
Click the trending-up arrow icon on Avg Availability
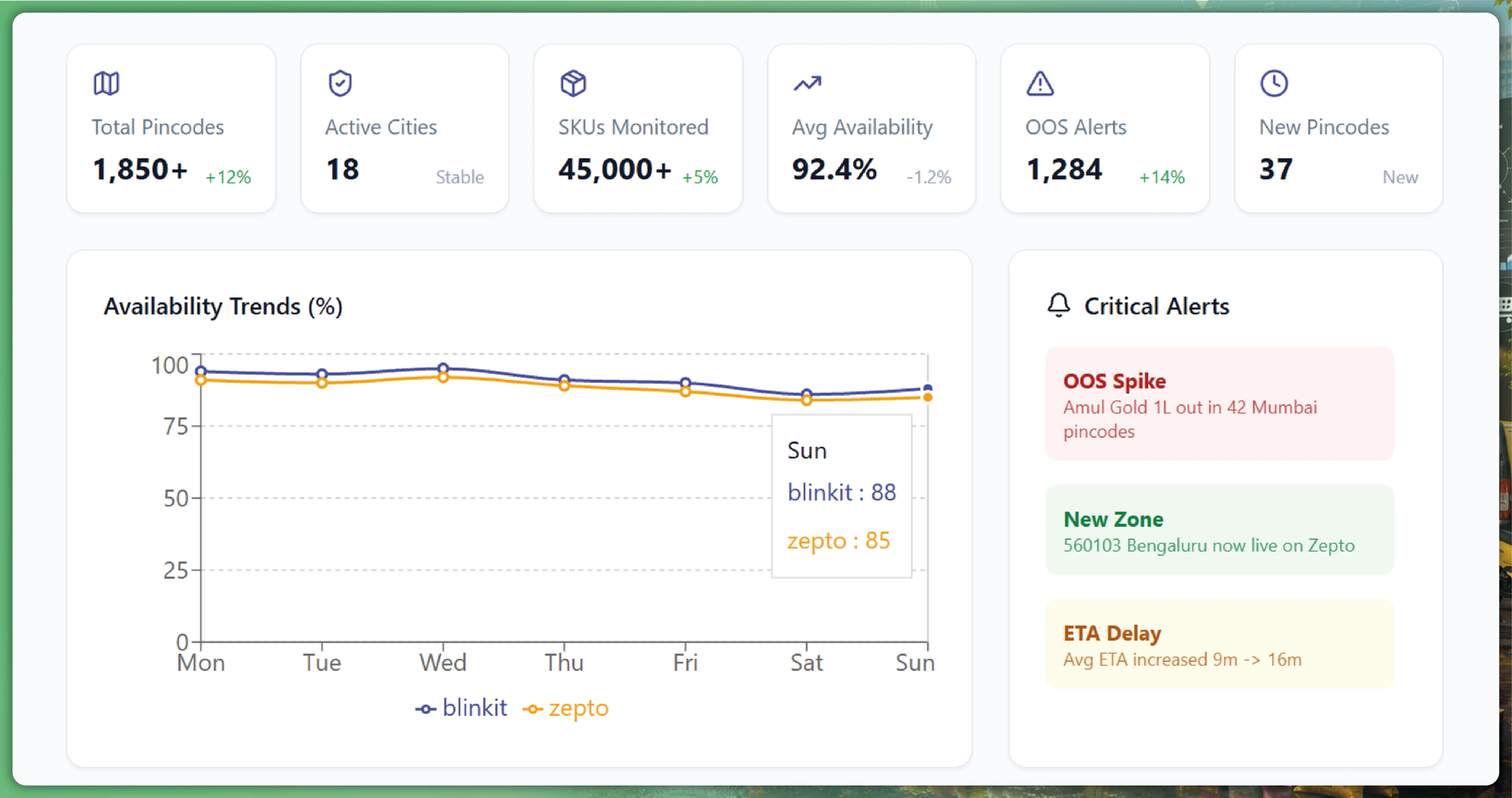pyautogui.click(x=807, y=83)
